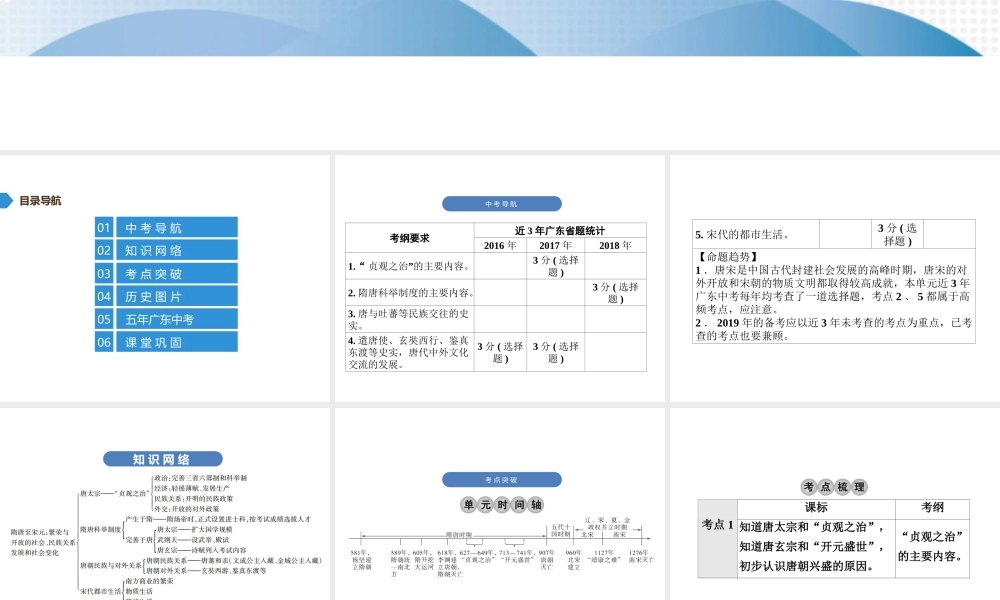Image resolution: width=1000 pixels, height=600 pixels.
Task: Click 3分 cell in 2018 column of 科举制度 row
Action: (x=615, y=293)
